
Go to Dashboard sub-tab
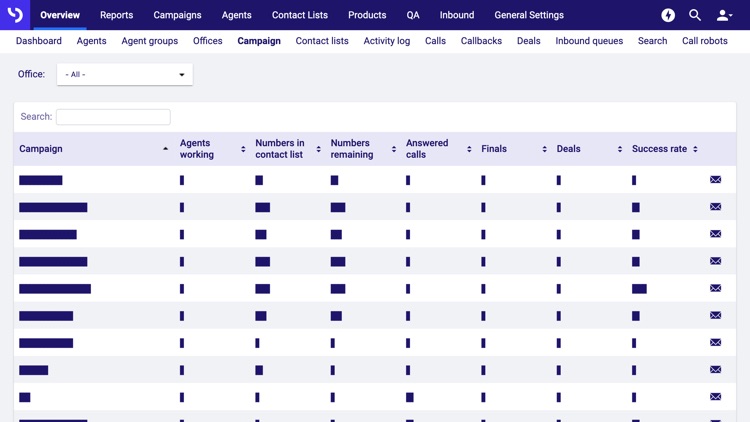coord(39,41)
